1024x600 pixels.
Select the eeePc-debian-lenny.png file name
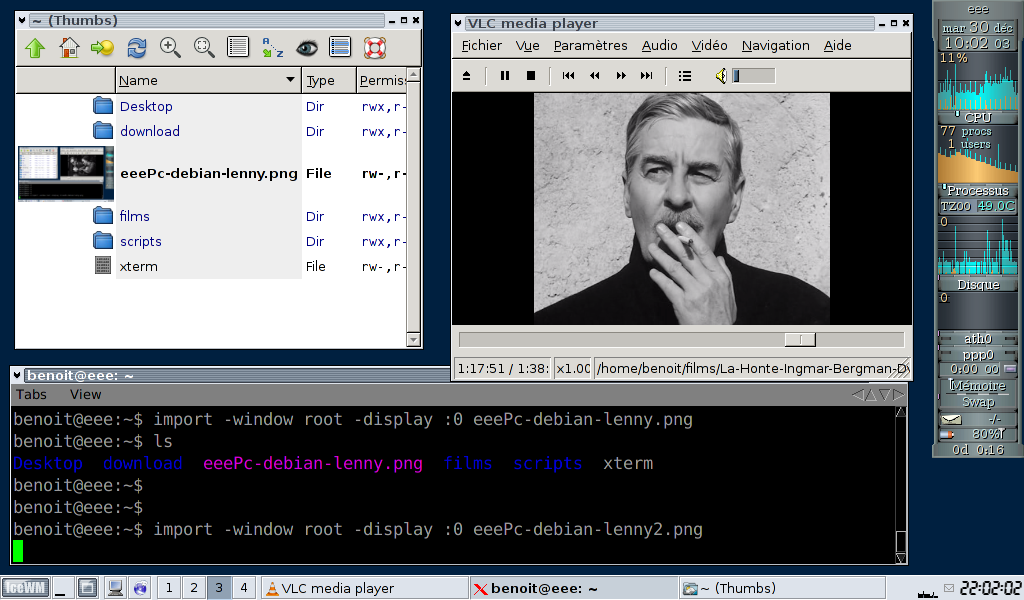coord(208,174)
